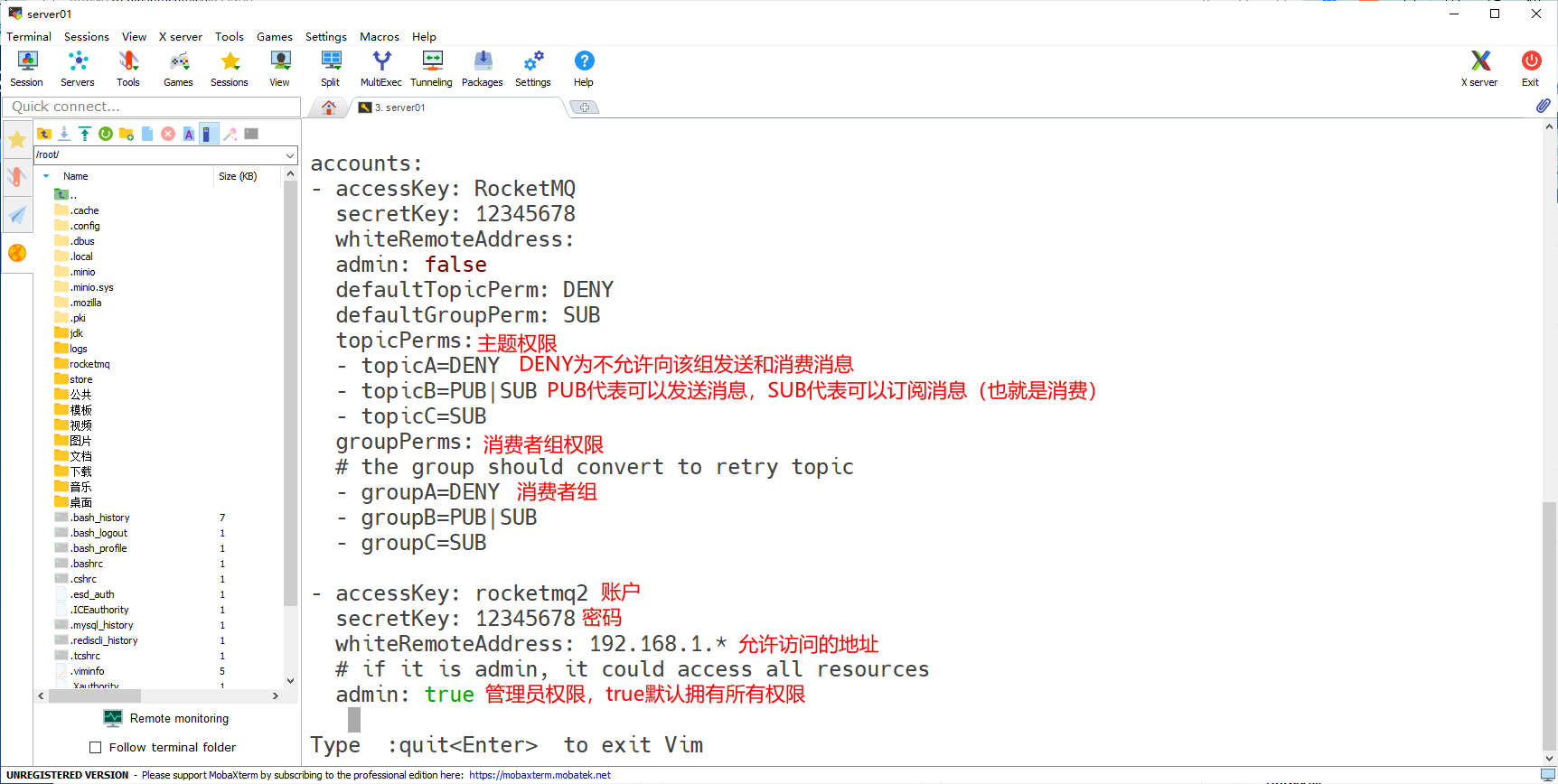Select the .minio.sys folder

(x=84, y=287)
